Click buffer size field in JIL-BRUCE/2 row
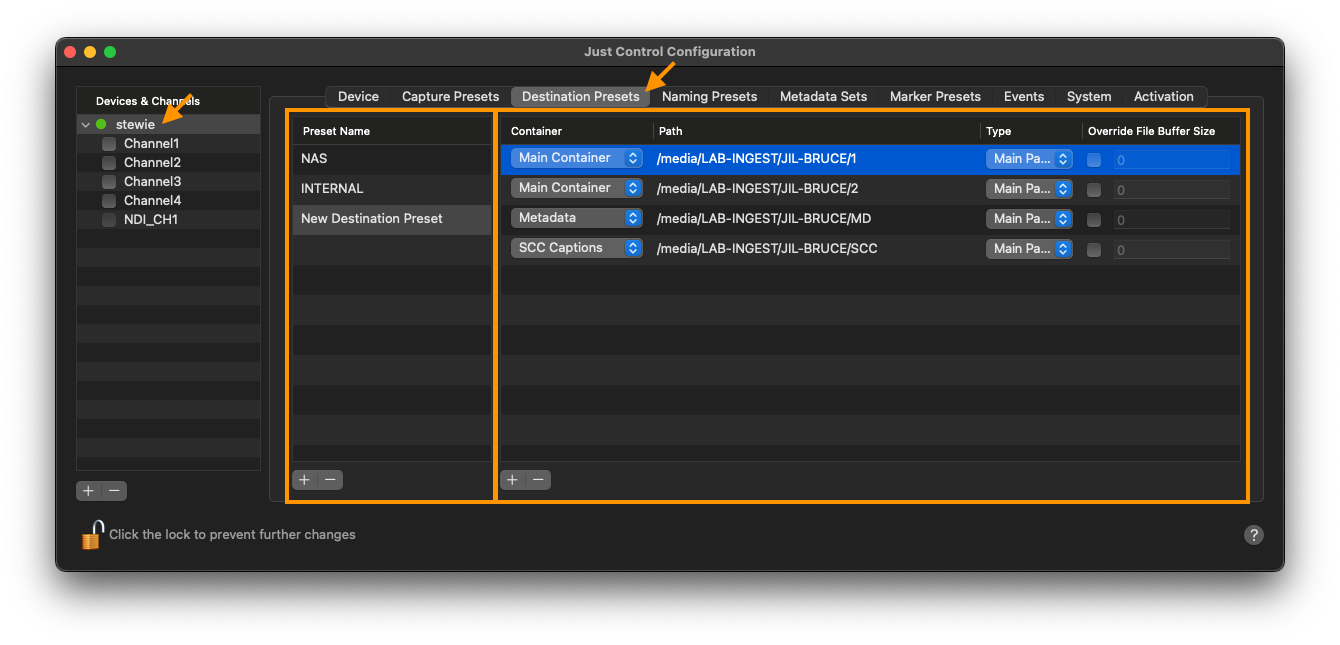The width and height of the screenshot is (1340, 645). pos(1172,190)
